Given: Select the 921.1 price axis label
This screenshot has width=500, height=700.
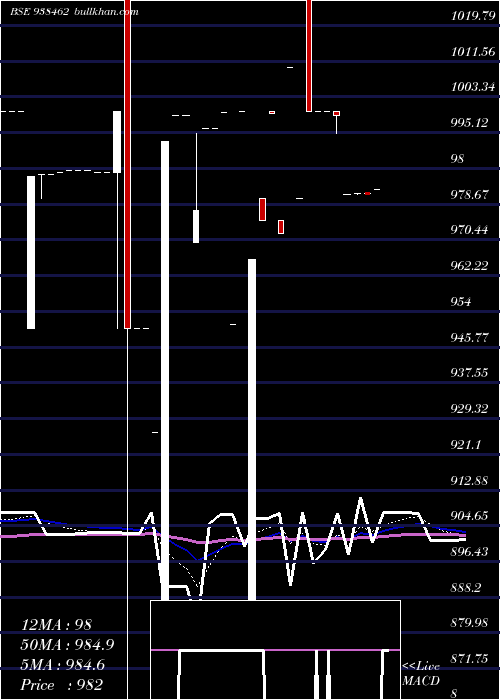Looking at the screenshot, I should (x=466, y=445).
